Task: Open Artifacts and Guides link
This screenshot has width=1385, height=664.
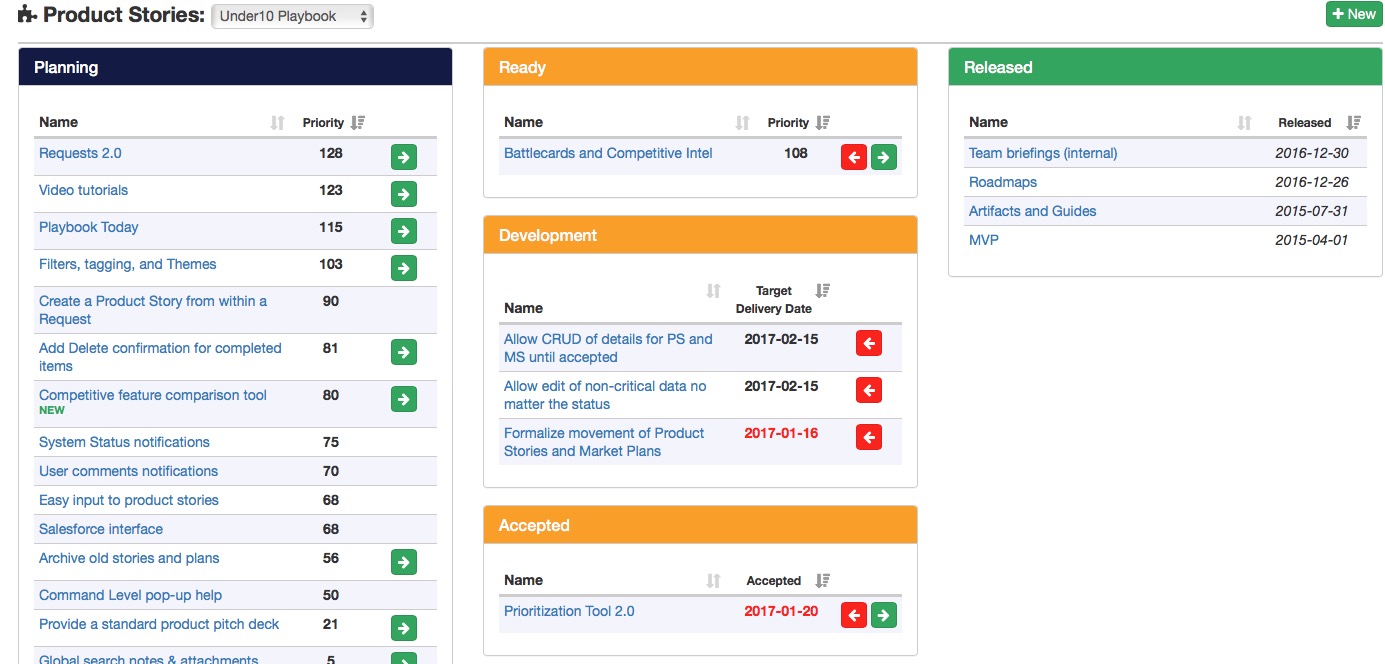Action: [1032, 211]
